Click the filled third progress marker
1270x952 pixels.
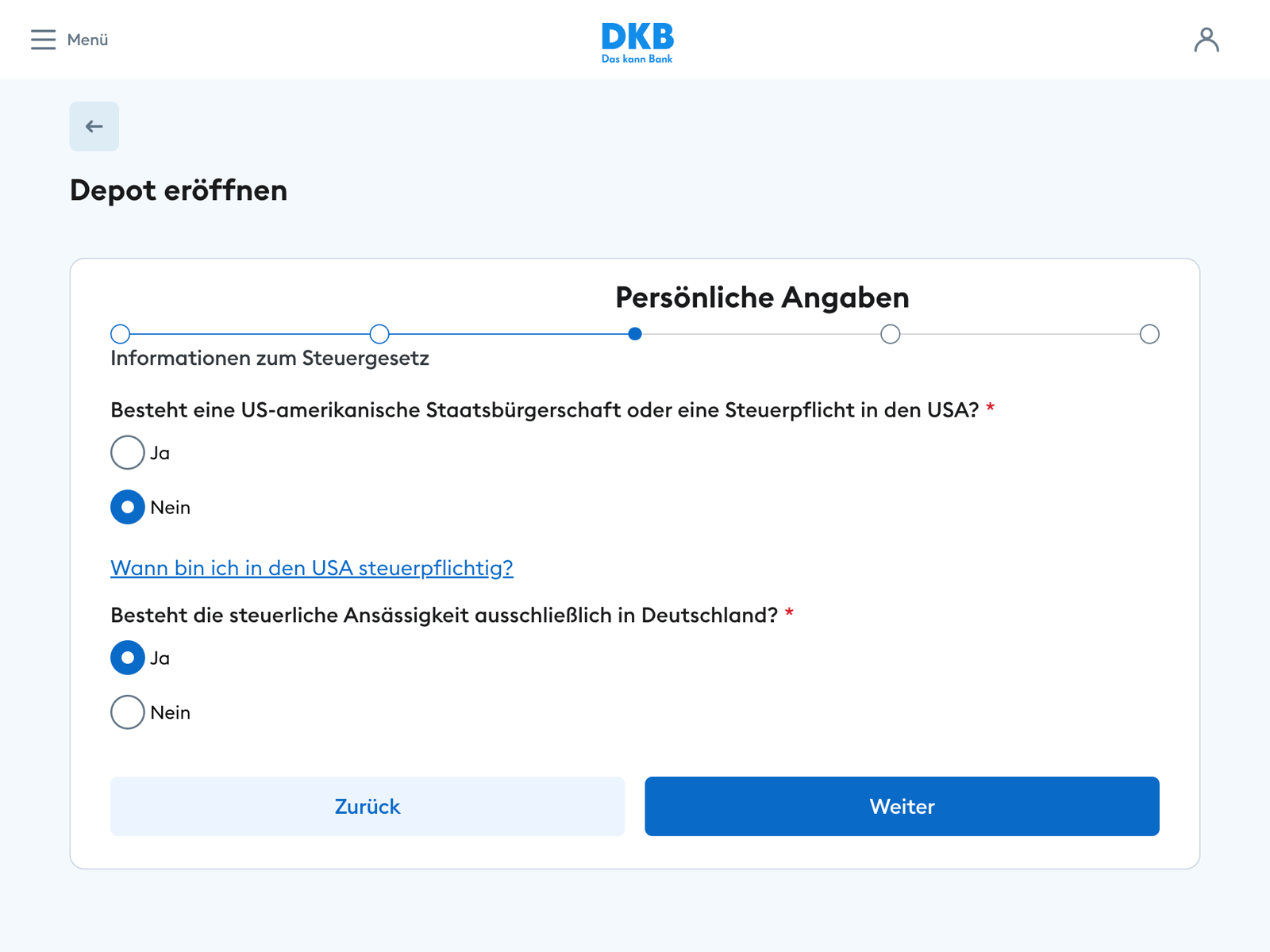[635, 334]
